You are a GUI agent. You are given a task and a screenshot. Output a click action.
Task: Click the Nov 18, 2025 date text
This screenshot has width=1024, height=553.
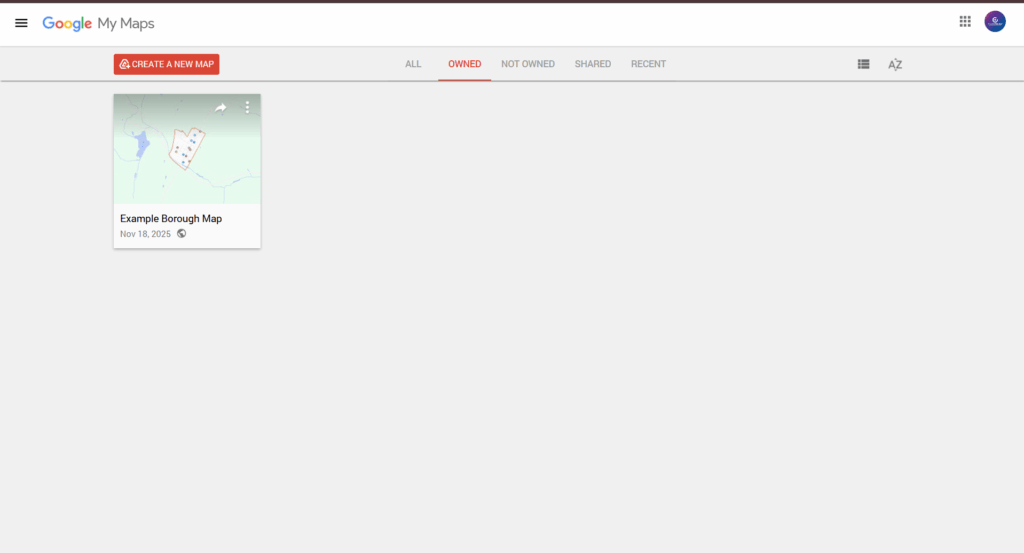click(145, 234)
